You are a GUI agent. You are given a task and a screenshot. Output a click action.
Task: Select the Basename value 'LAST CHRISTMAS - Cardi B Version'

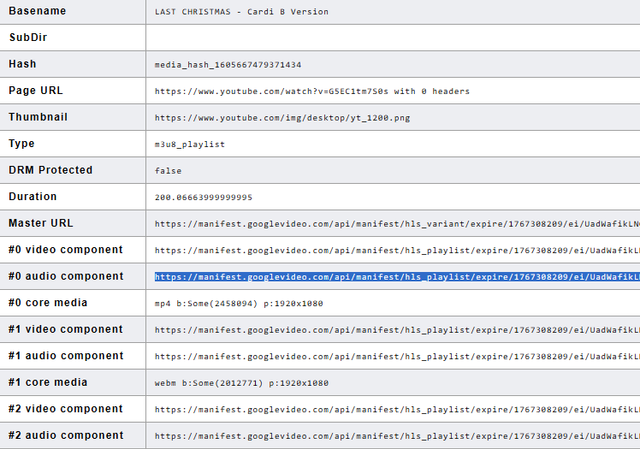(242, 12)
